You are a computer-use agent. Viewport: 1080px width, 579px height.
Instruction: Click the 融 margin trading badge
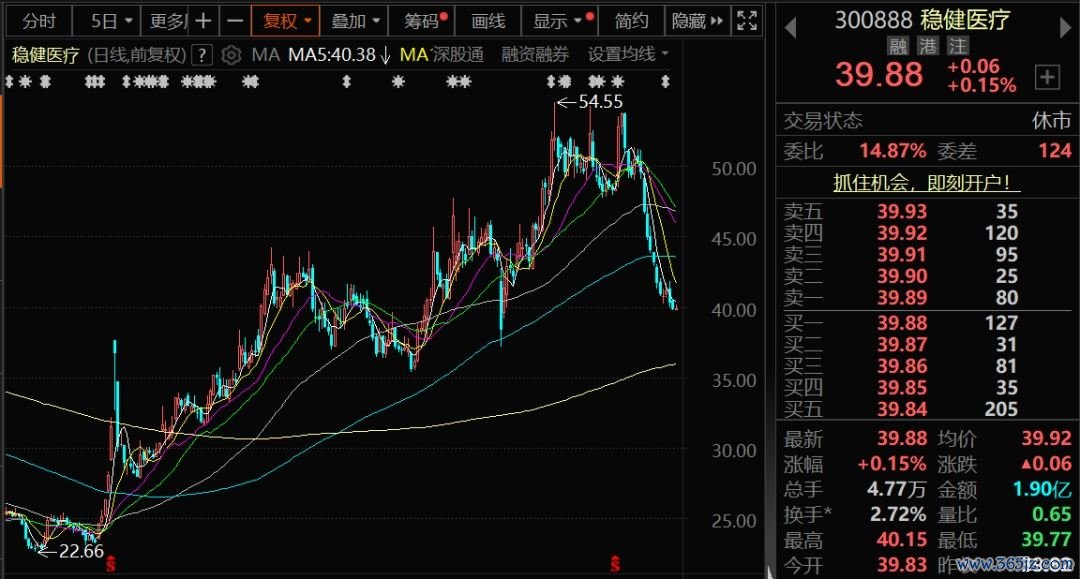pos(898,46)
